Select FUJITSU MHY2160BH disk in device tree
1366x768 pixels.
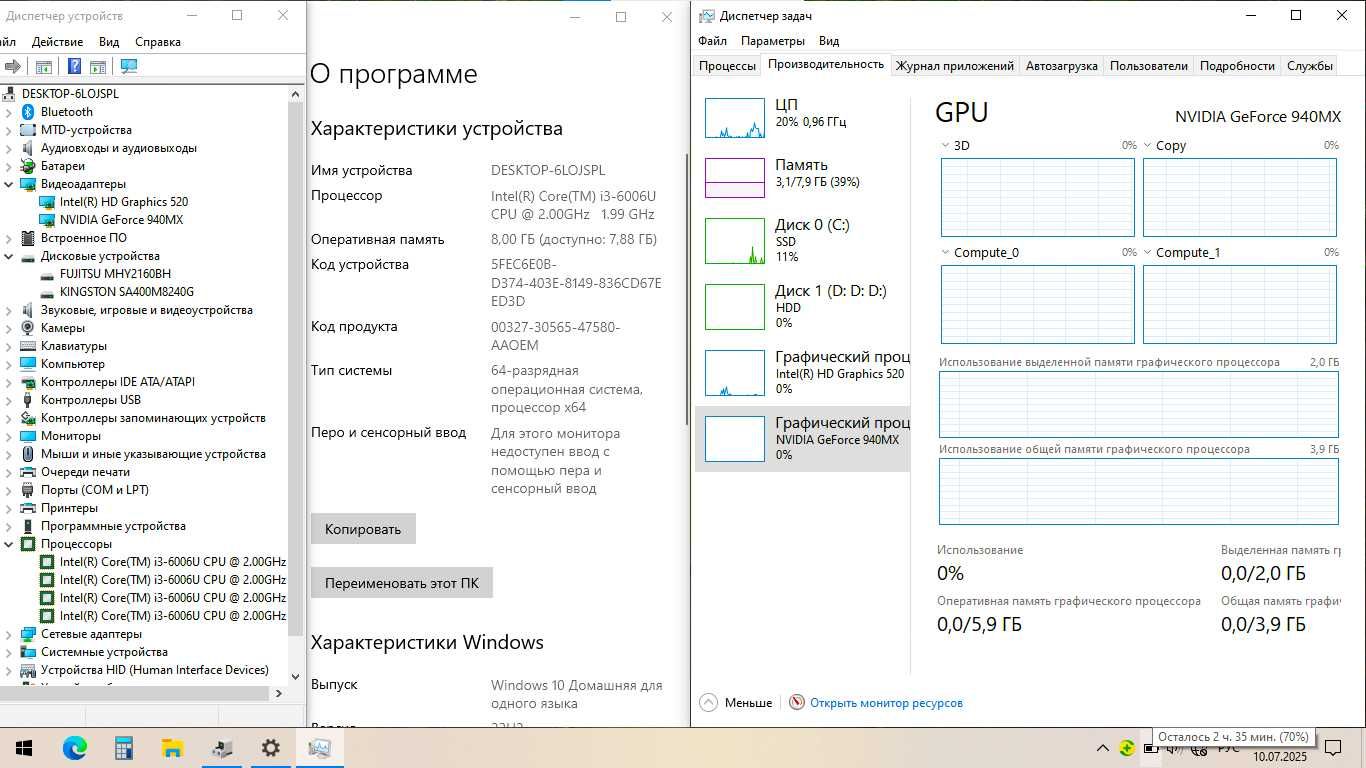click(115, 274)
